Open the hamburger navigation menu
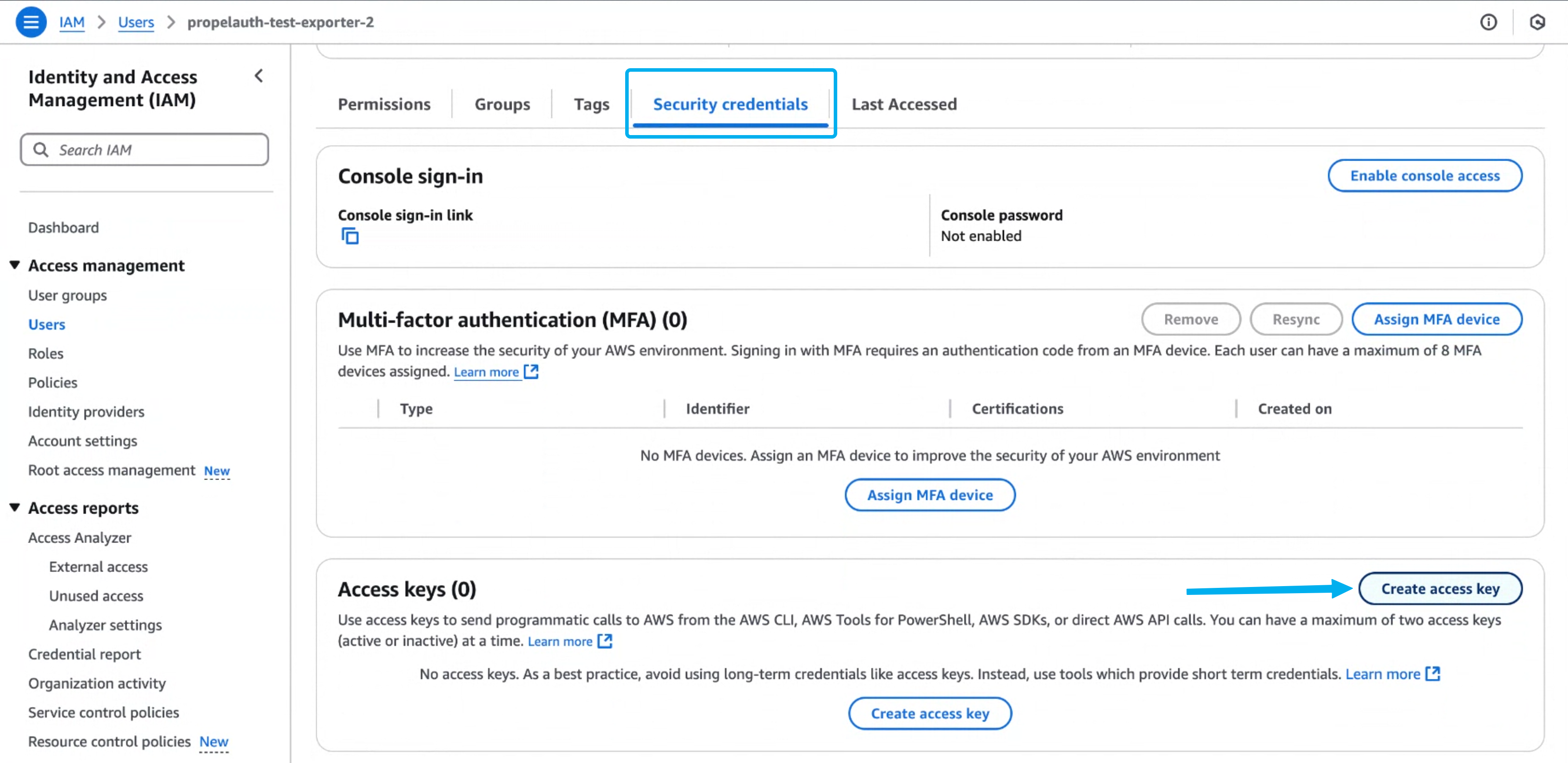This screenshot has width=1568, height=763. tap(31, 22)
